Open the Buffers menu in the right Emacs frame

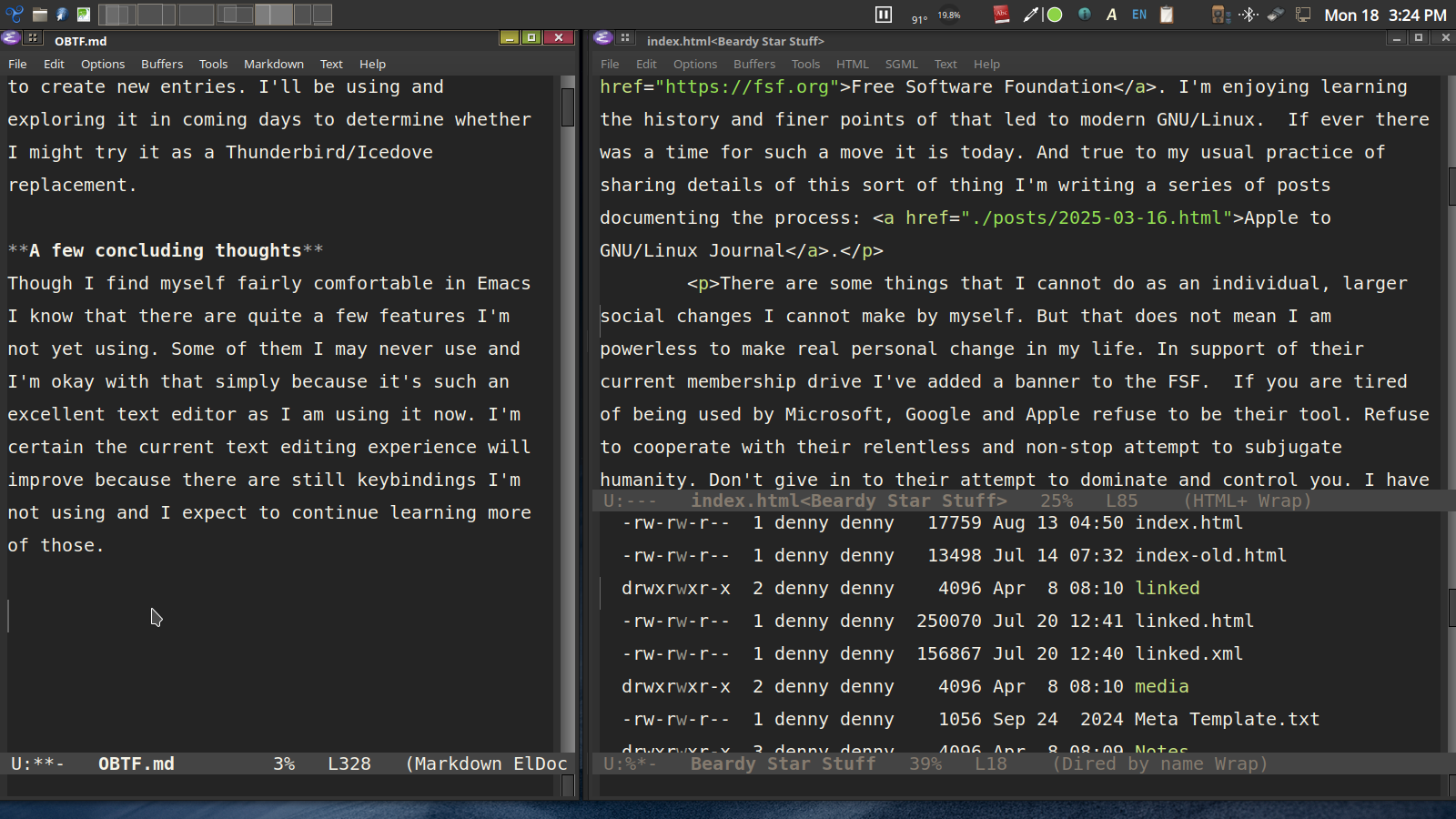point(754,64)
